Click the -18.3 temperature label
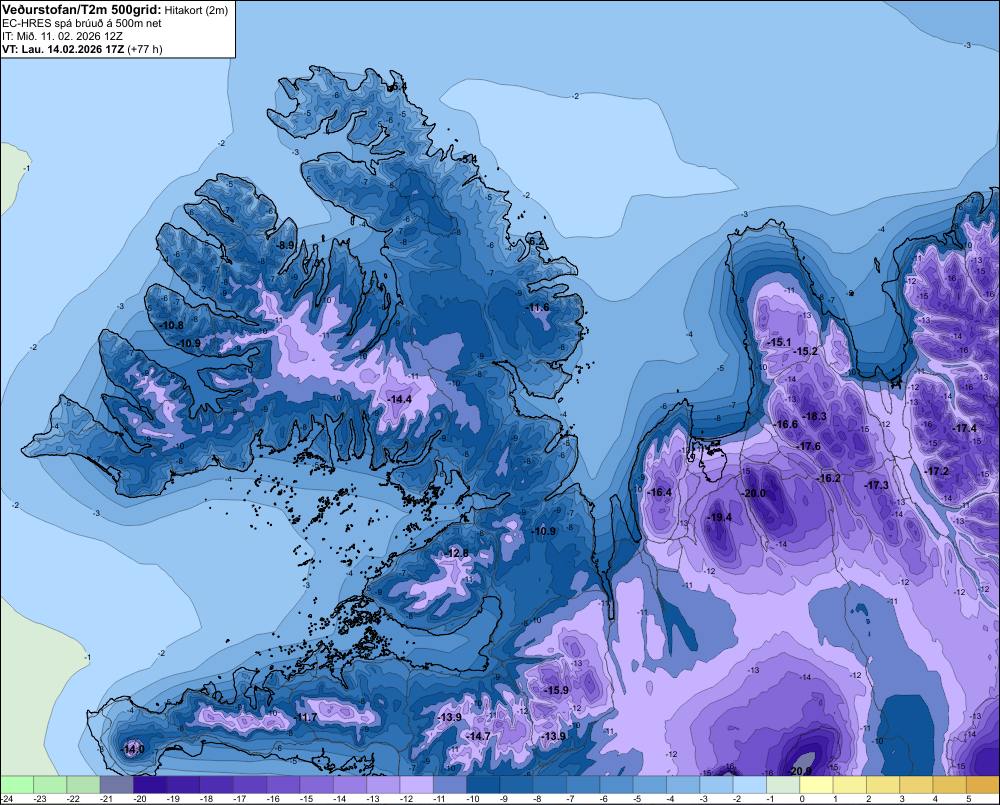The image size is (1000, 805). [814, 416]
